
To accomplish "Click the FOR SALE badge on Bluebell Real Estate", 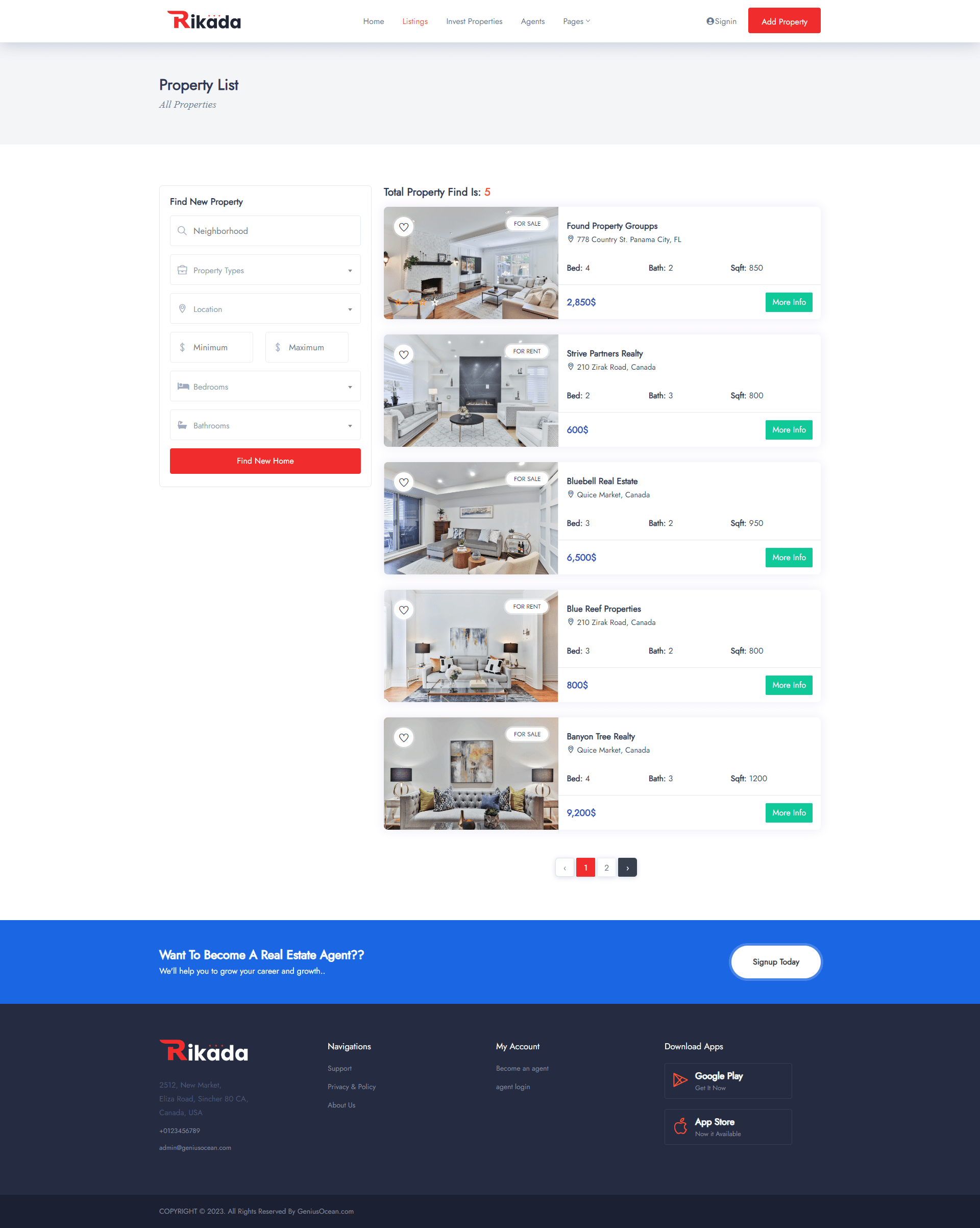I will [527, 478].
